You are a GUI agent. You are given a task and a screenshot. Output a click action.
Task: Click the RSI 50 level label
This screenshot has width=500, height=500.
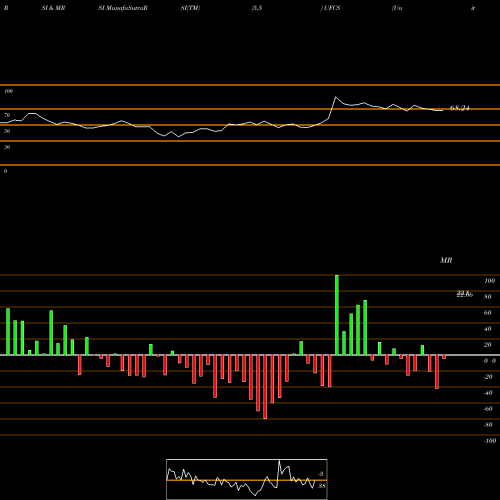point(7,131)
